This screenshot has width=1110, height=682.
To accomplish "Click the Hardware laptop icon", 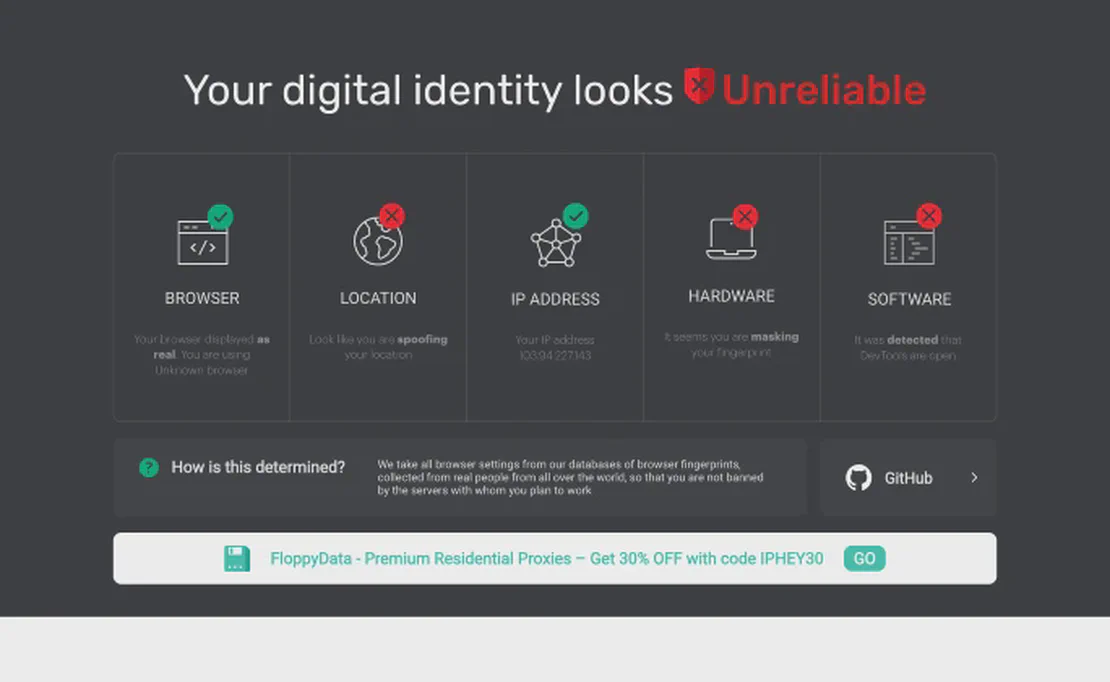I will click(730, 240).
